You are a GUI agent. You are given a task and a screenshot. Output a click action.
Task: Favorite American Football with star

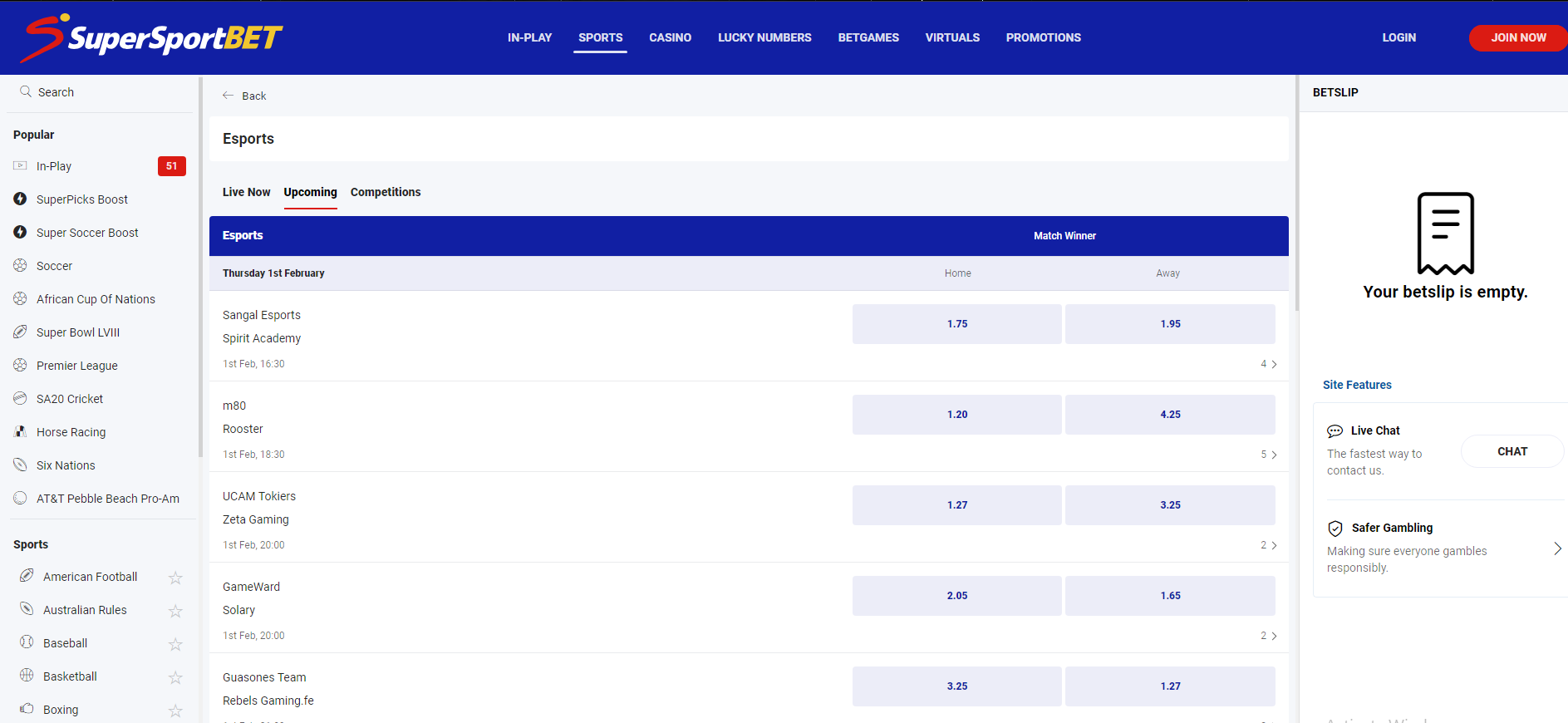[175, 578]
